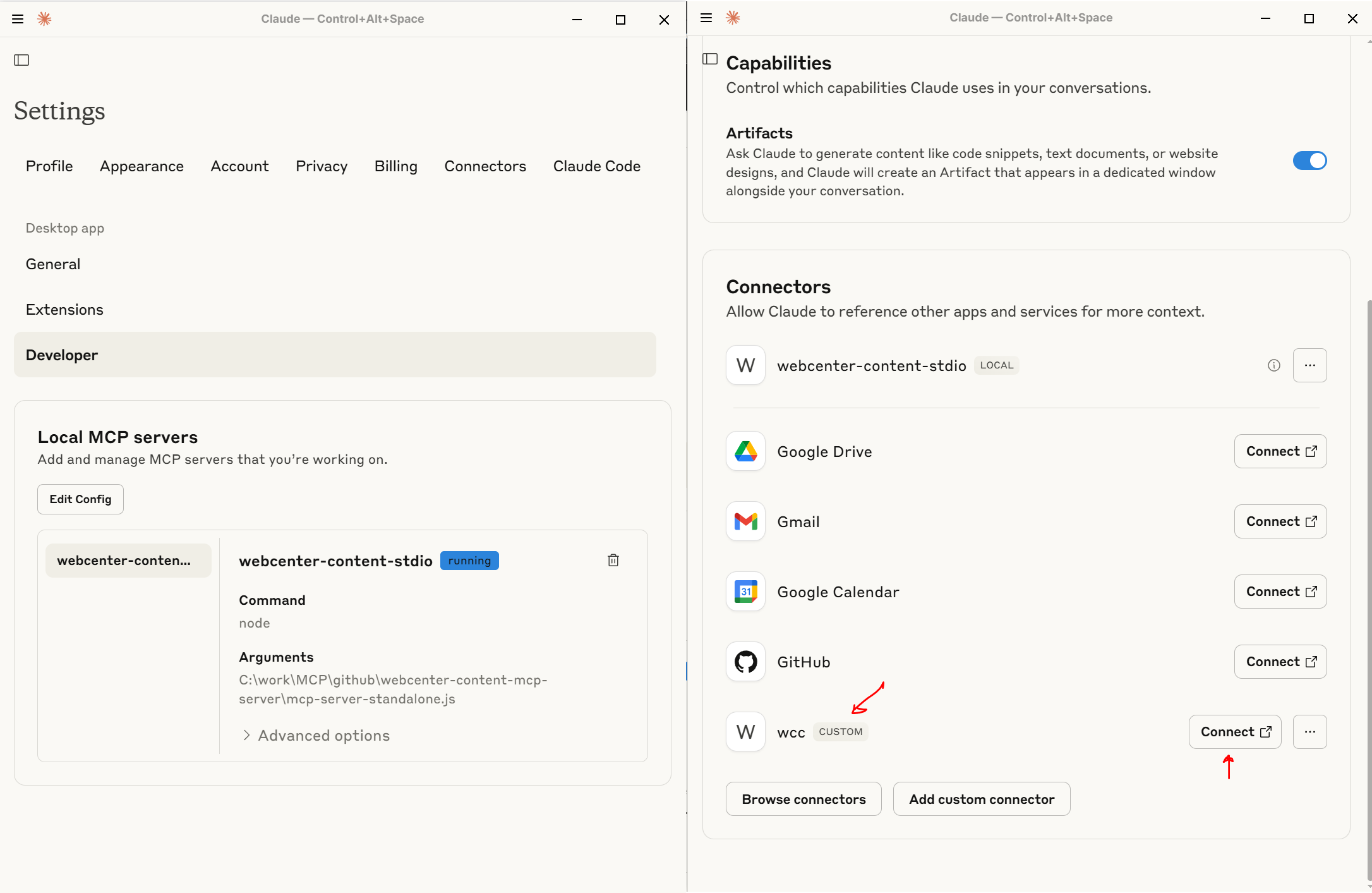Connect Gmail connector

coord(1280,521)
